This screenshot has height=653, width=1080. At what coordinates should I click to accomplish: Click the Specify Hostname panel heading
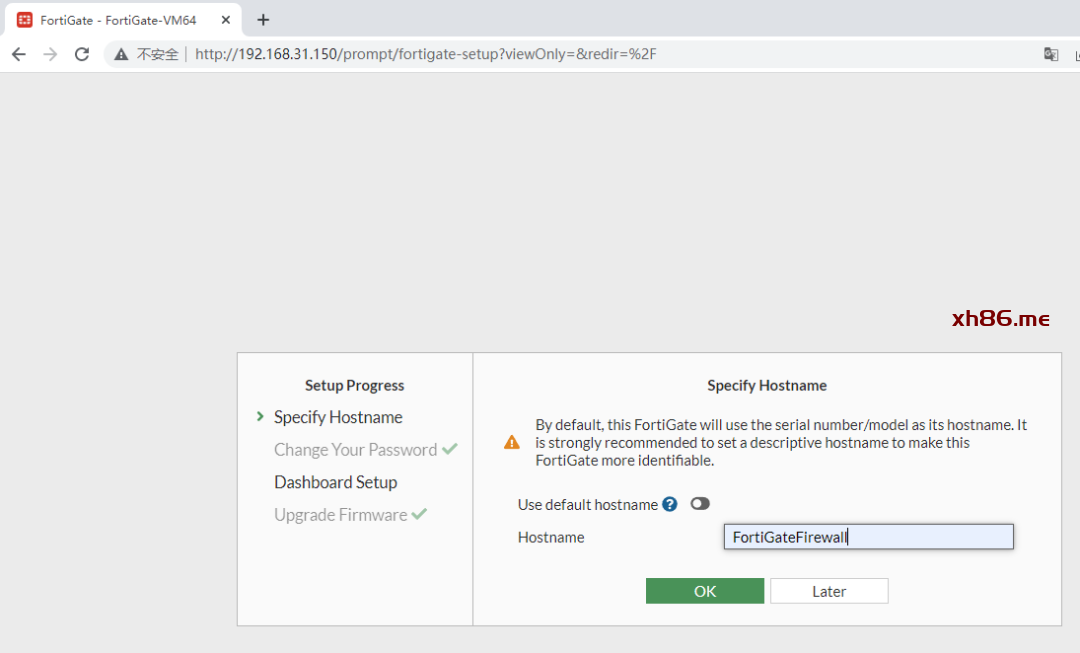[767, 385]
